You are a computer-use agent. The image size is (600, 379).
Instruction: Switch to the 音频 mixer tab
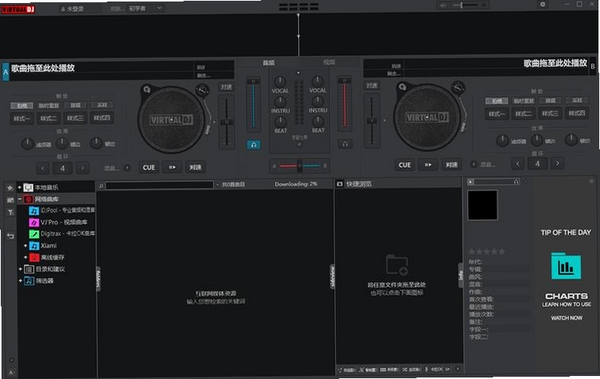click(269, 62)
